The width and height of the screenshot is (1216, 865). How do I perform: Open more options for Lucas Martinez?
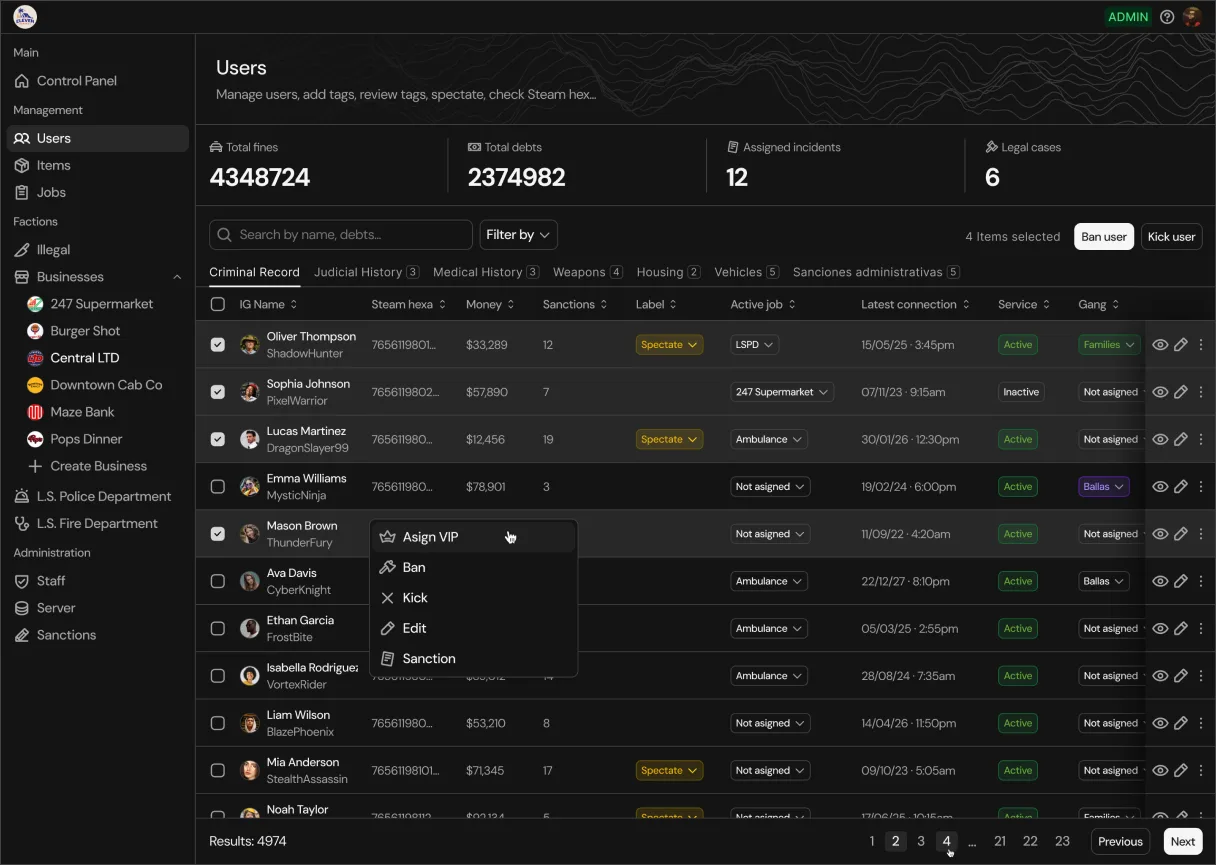click(x=1201, y=439)
